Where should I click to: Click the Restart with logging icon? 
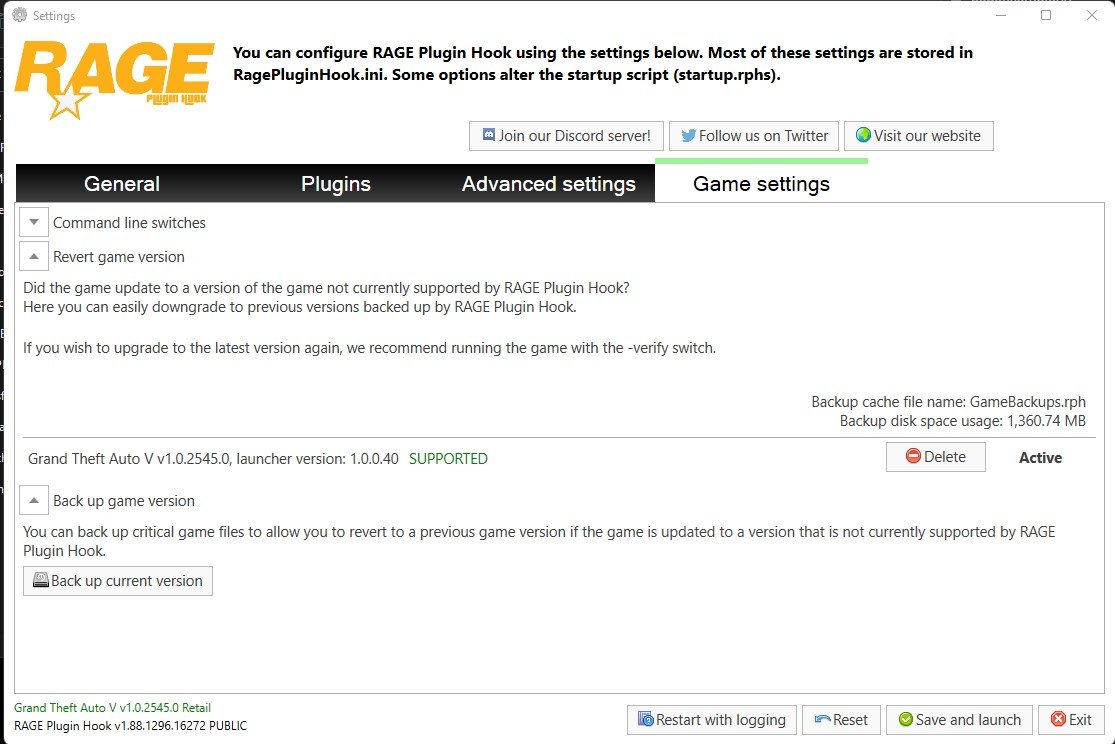click(x=645, y=719)
